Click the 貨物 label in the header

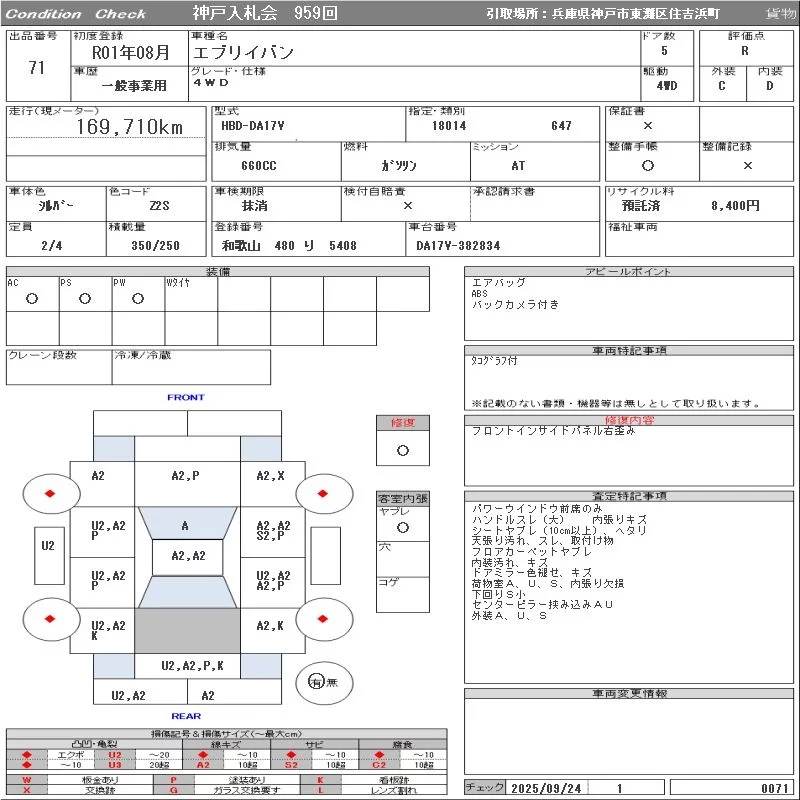tap(780, 14)
